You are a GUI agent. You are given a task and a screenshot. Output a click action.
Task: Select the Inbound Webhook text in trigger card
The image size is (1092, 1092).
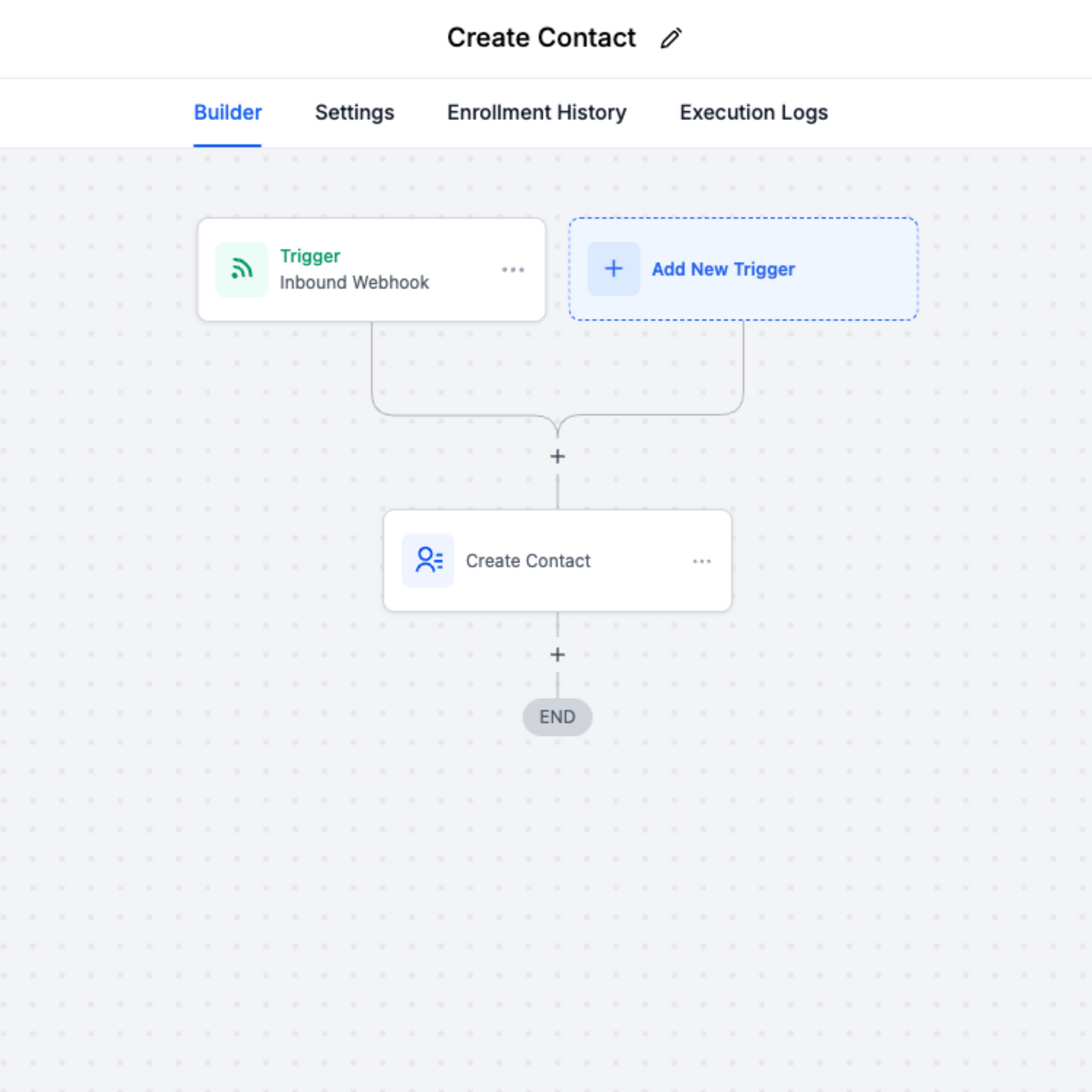click(x=355, y=282)
